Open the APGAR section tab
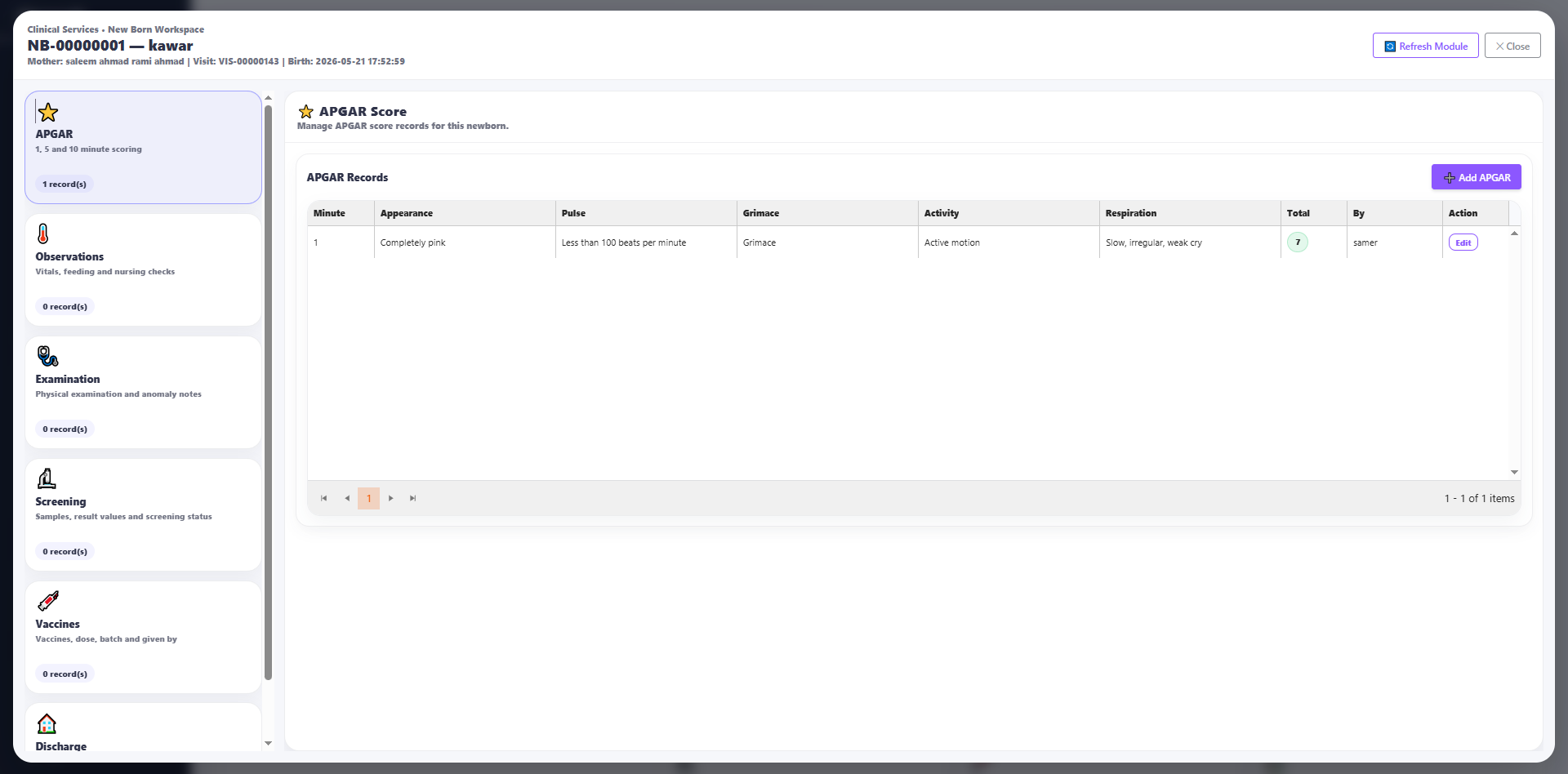 (x=143, y=147)
